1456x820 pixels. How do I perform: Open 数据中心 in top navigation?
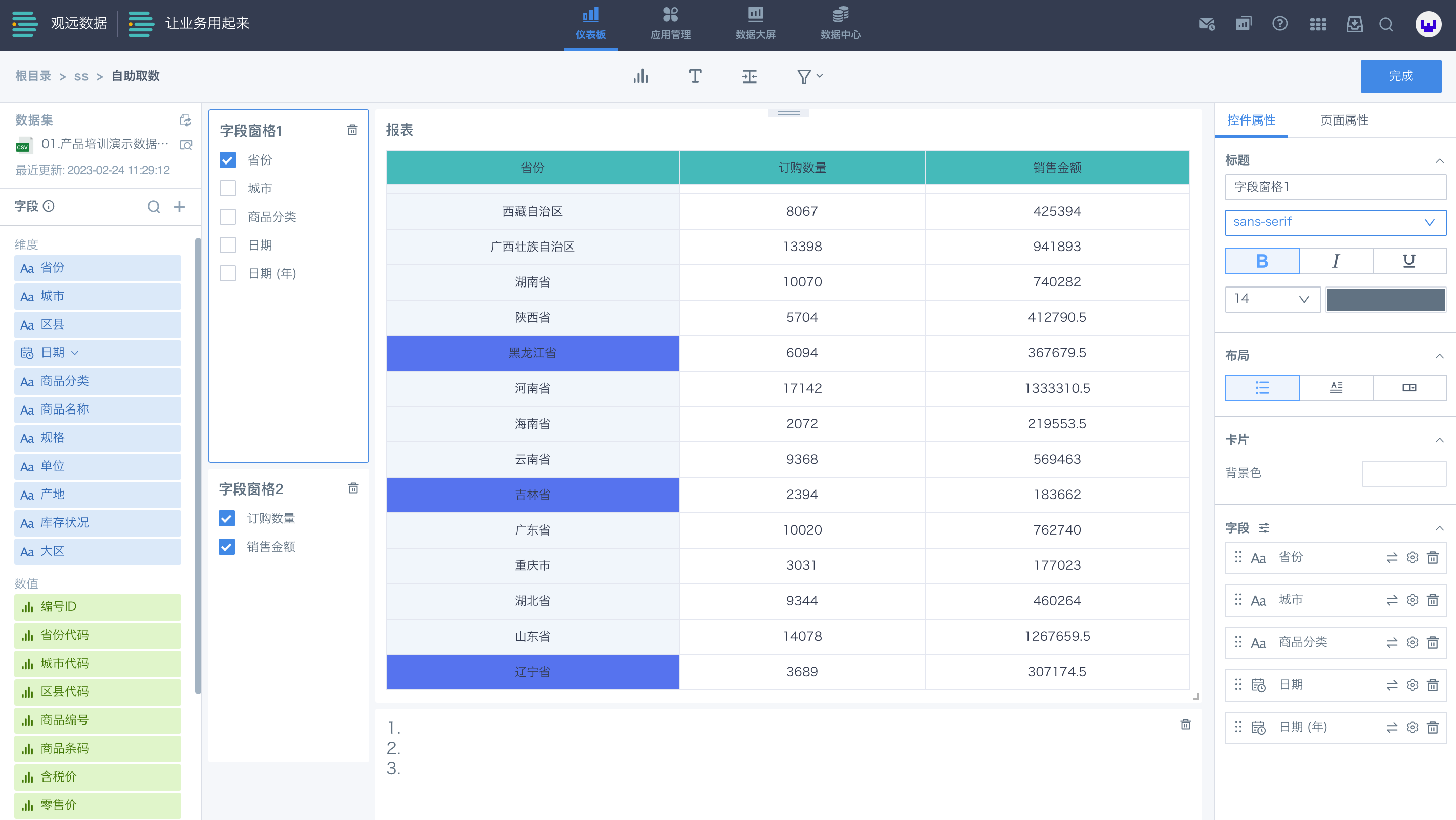coord(840,24)
